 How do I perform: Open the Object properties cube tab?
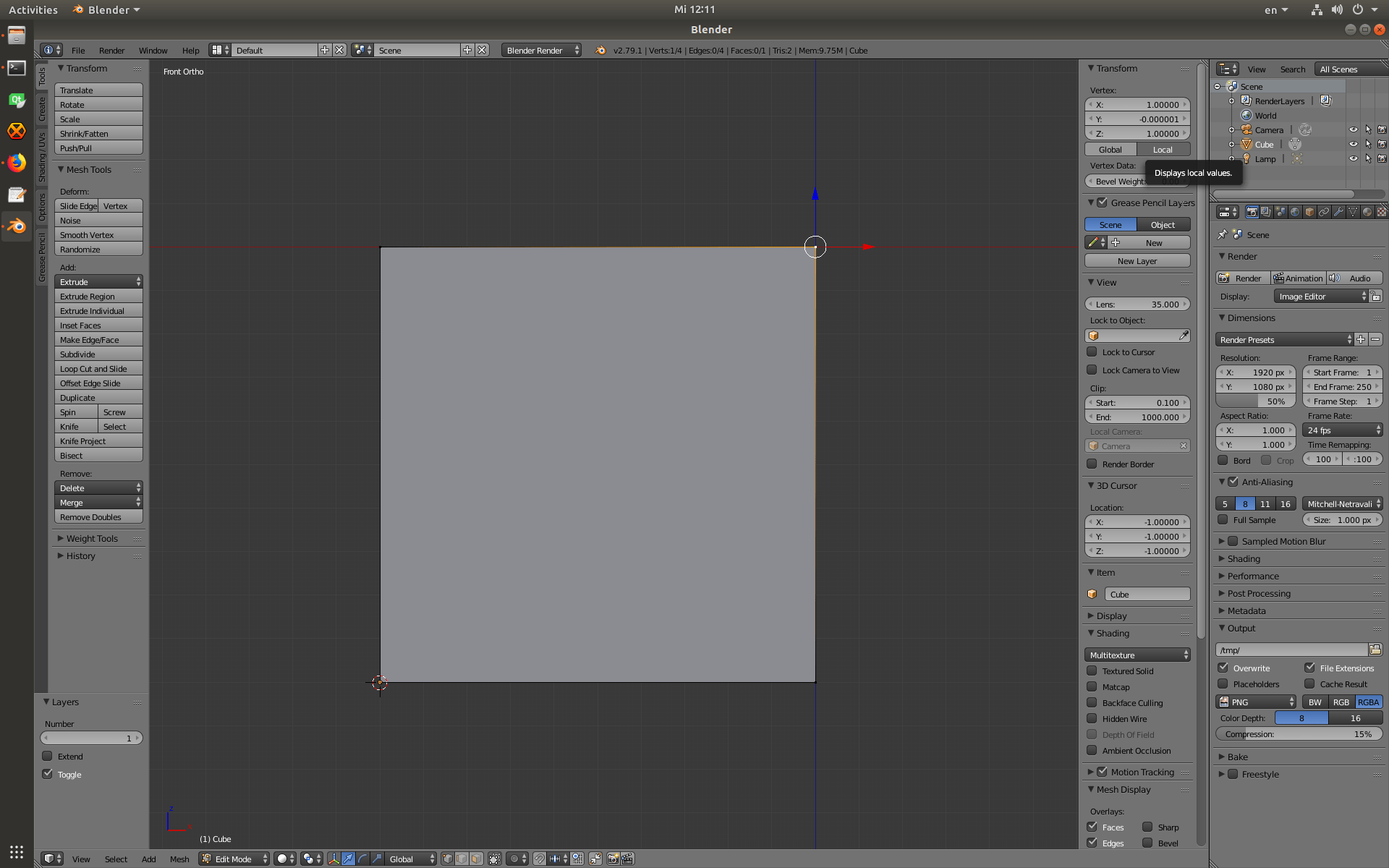1309,212
